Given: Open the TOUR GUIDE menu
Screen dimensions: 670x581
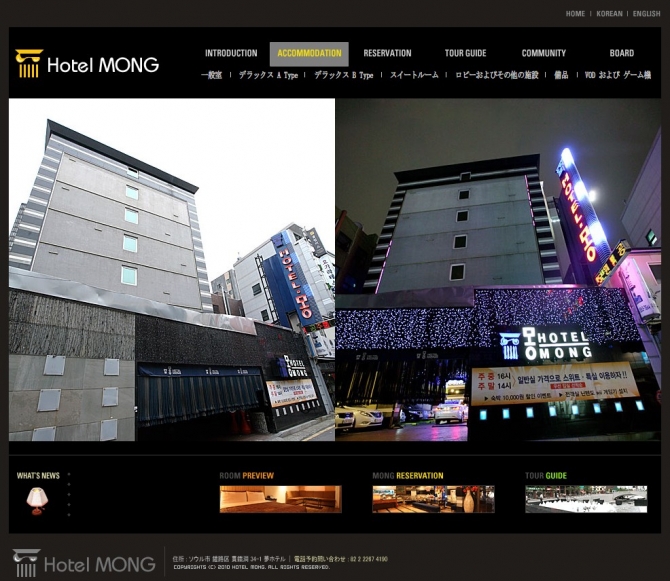Looking at the screenshot, I should pos(465,53).
